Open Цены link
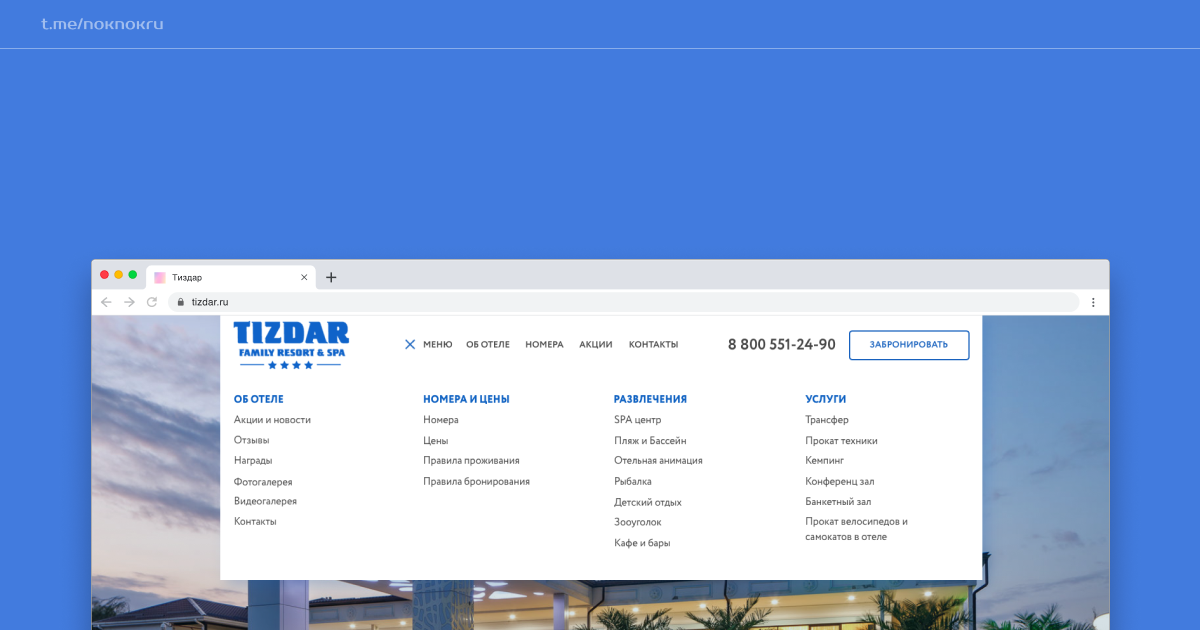This screenshot has width=1200, height=630. tap(435, 441)
